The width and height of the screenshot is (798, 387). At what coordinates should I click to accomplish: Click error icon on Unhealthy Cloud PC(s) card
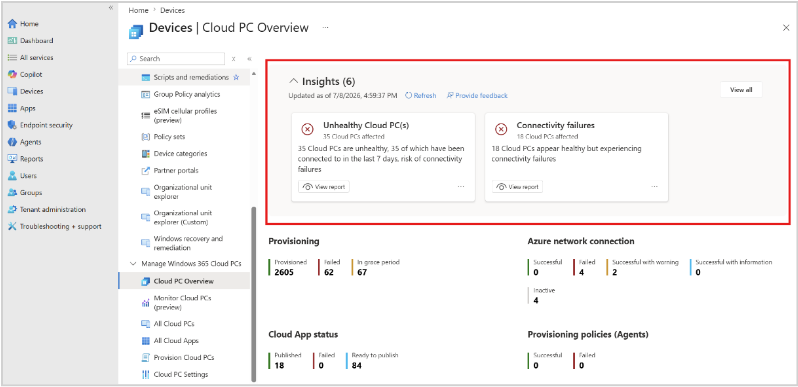click(x=307, y=130)
